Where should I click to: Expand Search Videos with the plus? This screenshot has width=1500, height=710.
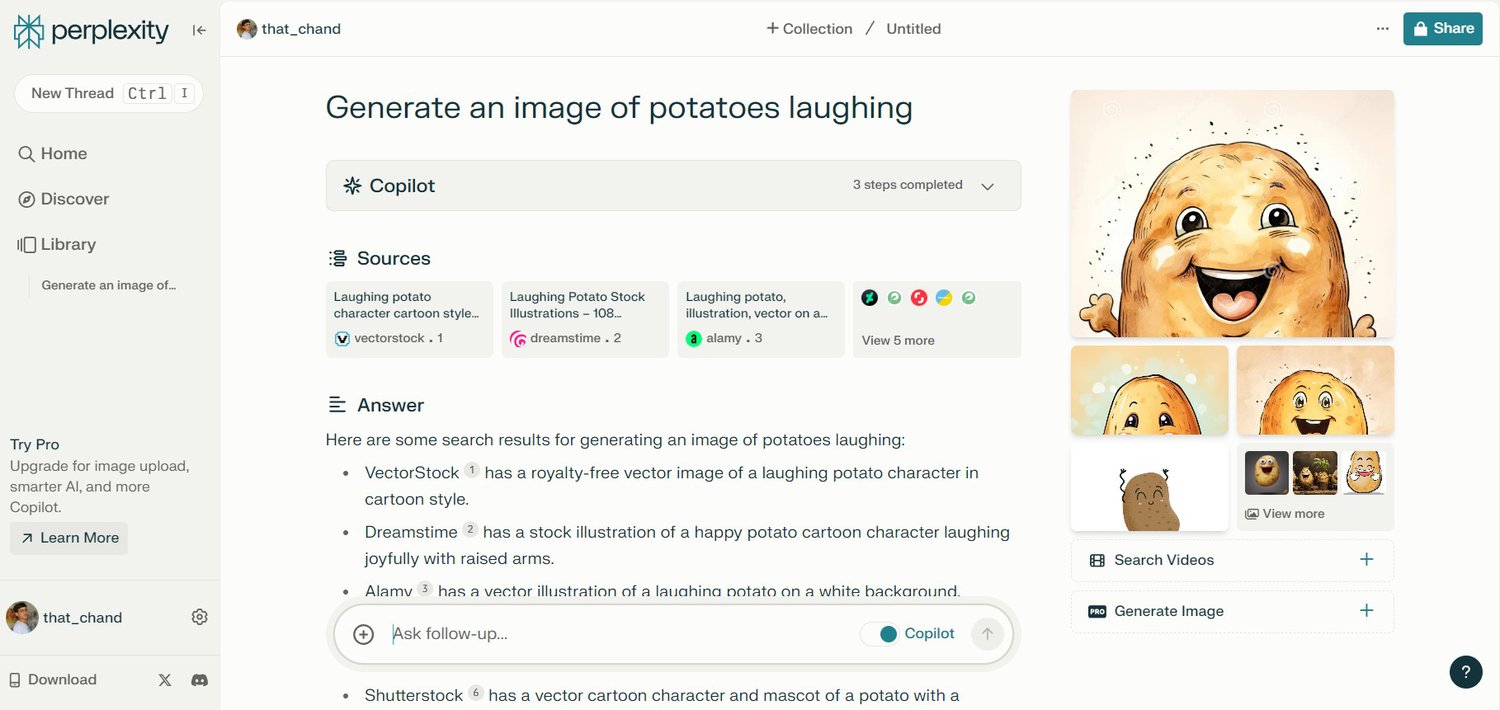pyautogui.click(x=1366, y=560)
